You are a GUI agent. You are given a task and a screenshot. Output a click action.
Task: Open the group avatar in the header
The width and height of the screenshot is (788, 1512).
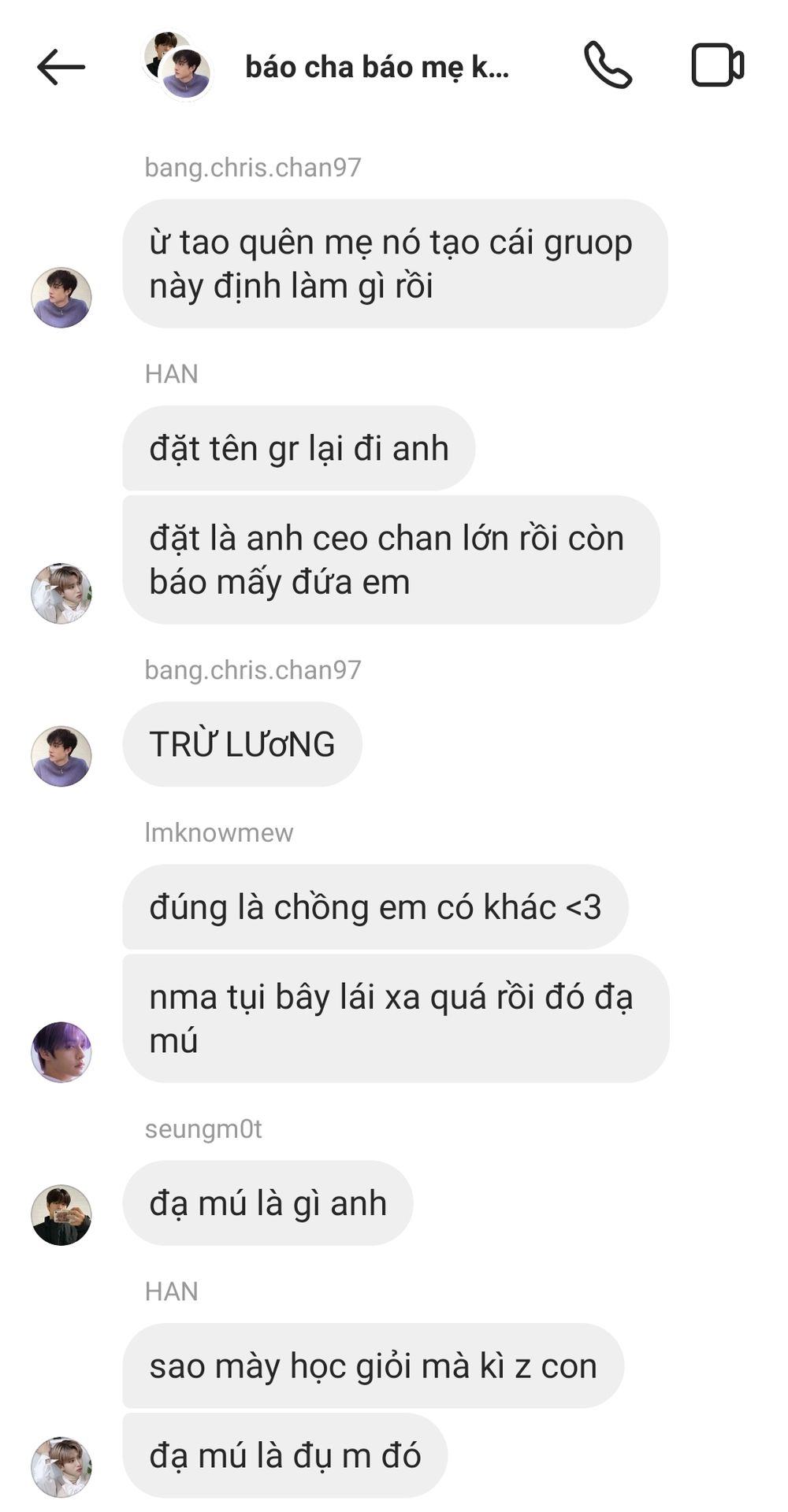(177, 65)
